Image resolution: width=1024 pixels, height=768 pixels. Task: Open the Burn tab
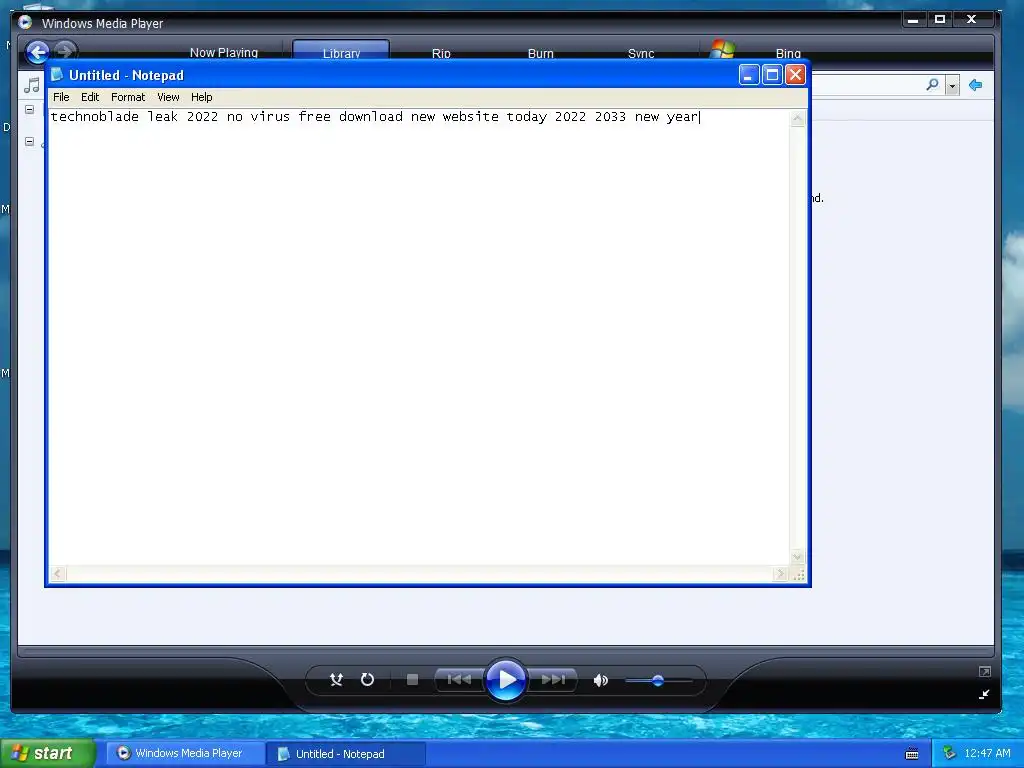pyautogui.click(x=540, y=53)
